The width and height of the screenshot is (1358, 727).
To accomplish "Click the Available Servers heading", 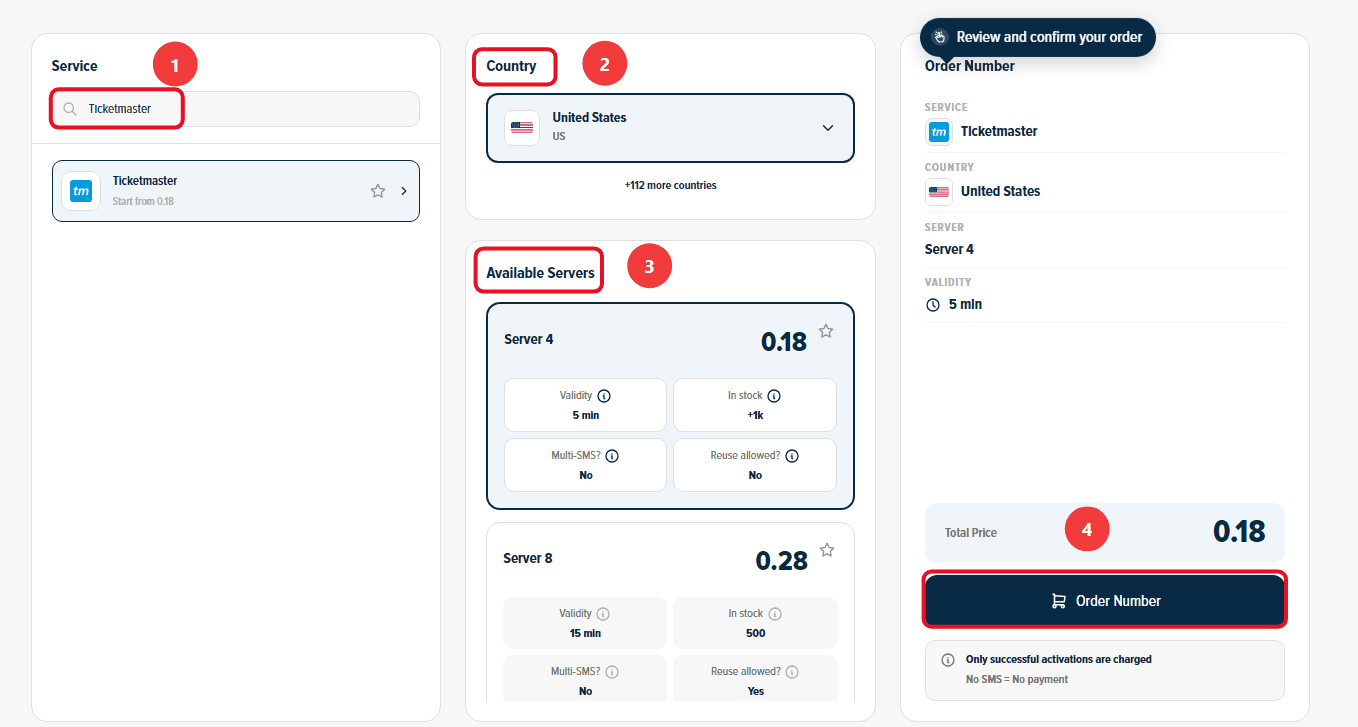I will [x=540, y=273].
